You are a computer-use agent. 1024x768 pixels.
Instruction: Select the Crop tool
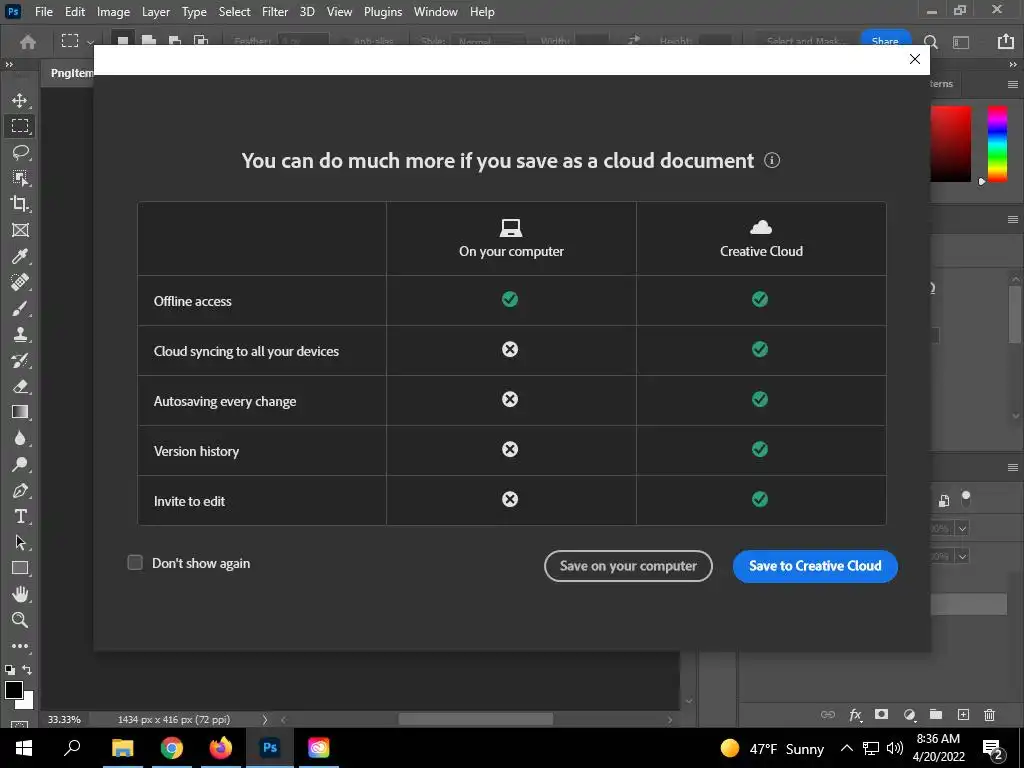coord(20,204)
